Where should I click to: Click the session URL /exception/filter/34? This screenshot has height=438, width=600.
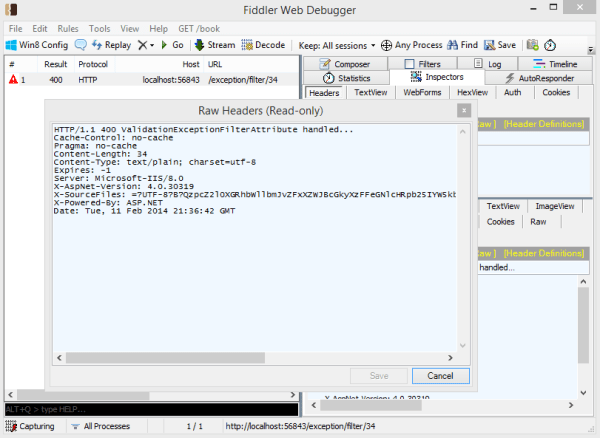tap(243, 80)
